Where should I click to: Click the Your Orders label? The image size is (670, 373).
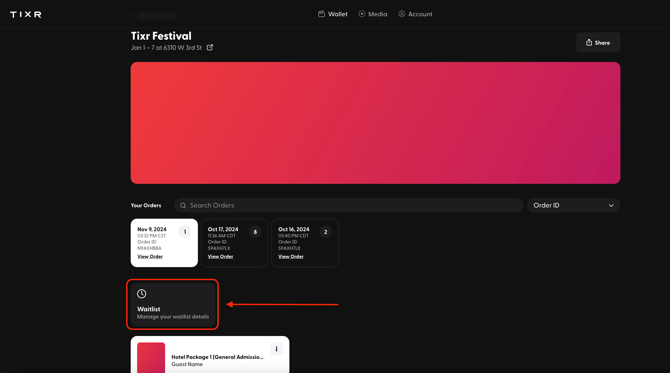coord(146,206)
